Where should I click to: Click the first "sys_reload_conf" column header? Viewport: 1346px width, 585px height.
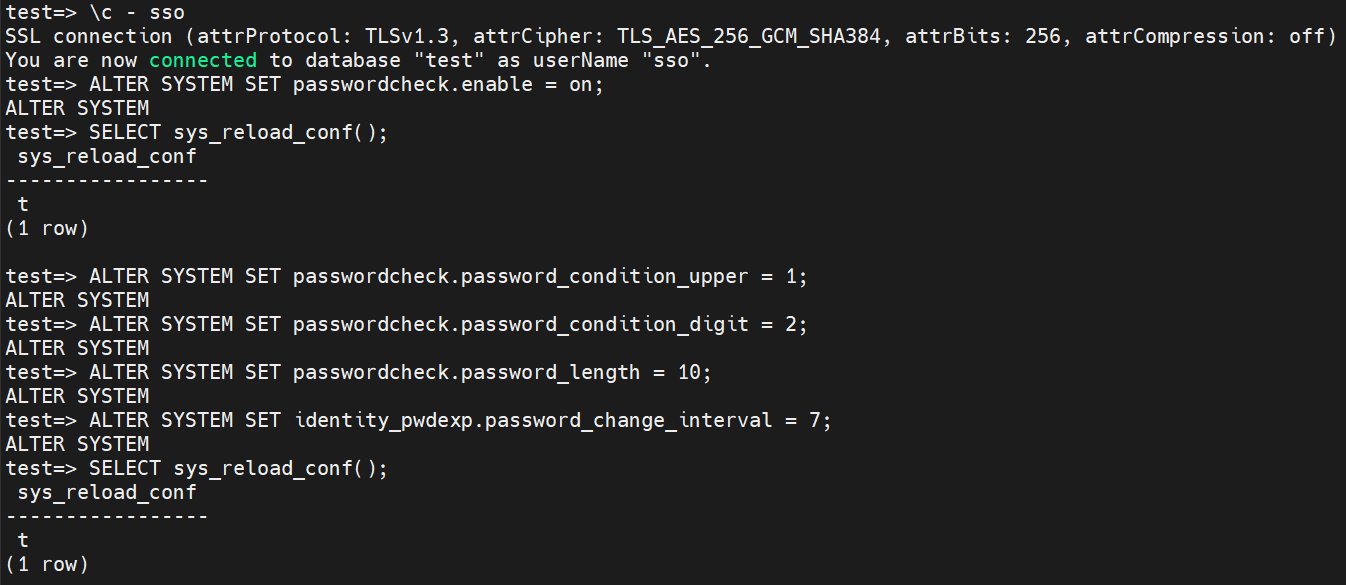pos(107,157)
